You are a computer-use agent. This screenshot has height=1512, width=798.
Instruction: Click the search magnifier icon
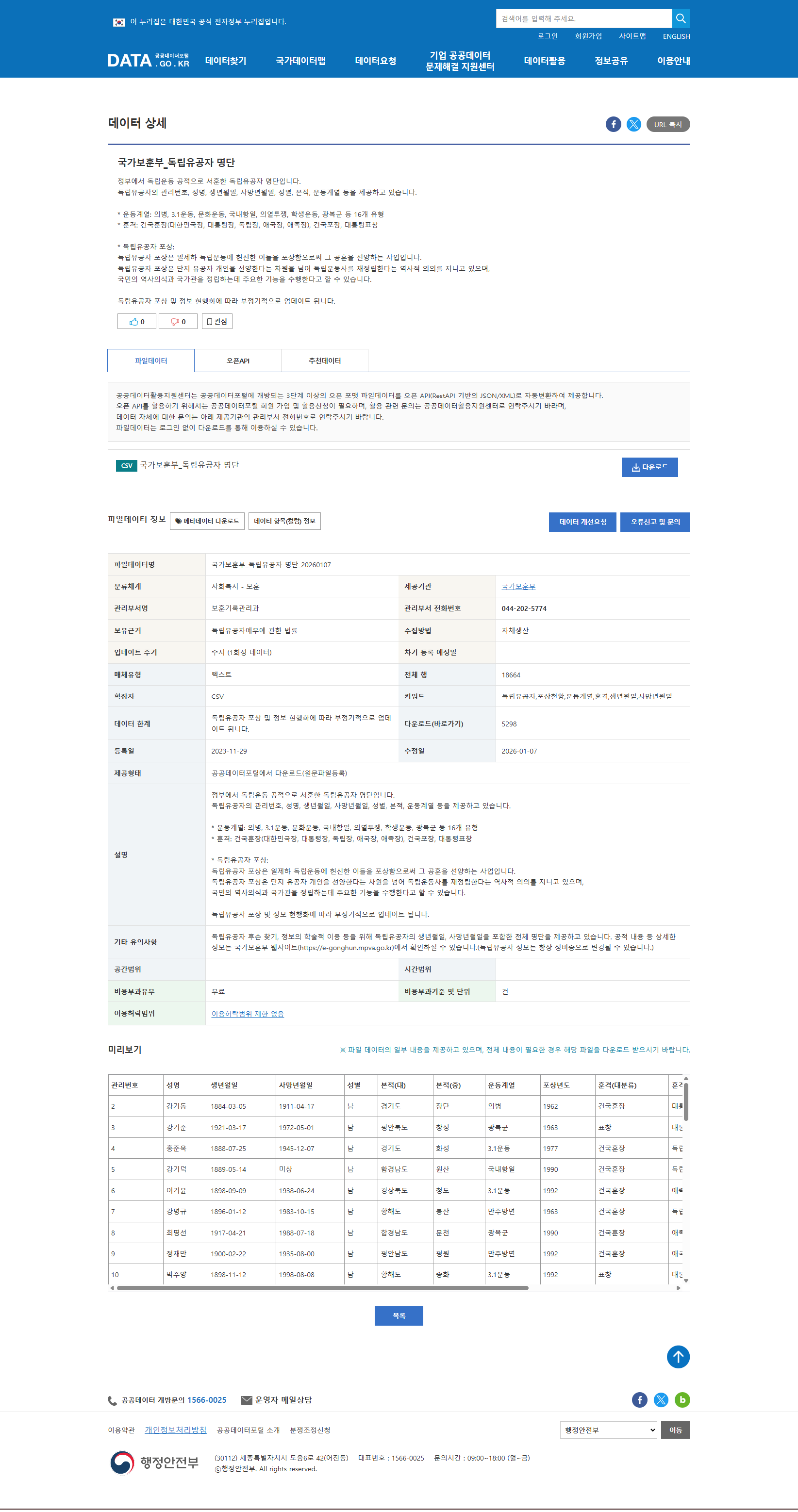(681, 18)
